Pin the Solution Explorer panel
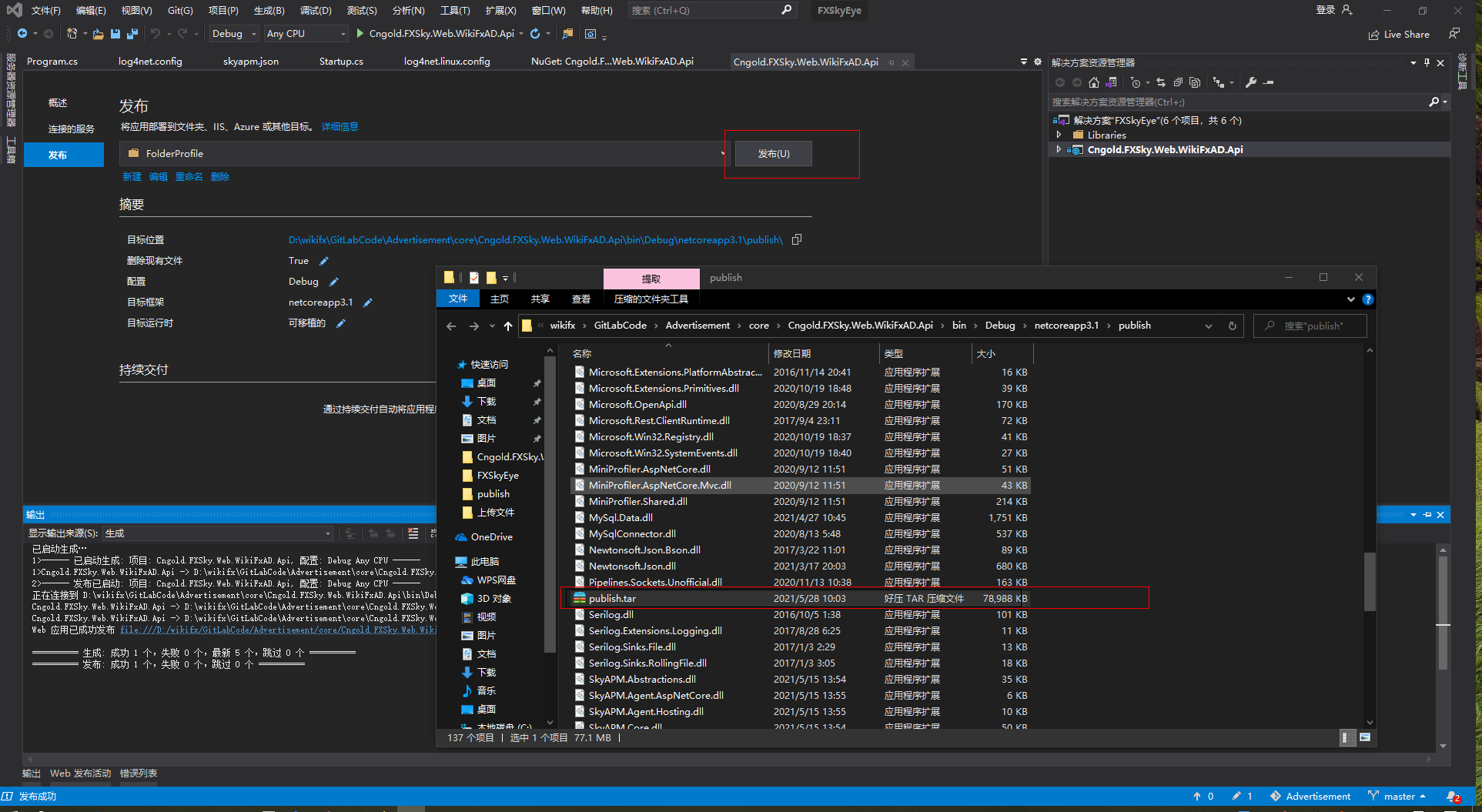The height and width of the screenshot is (812, 1482). click(x=1427, y=62)
